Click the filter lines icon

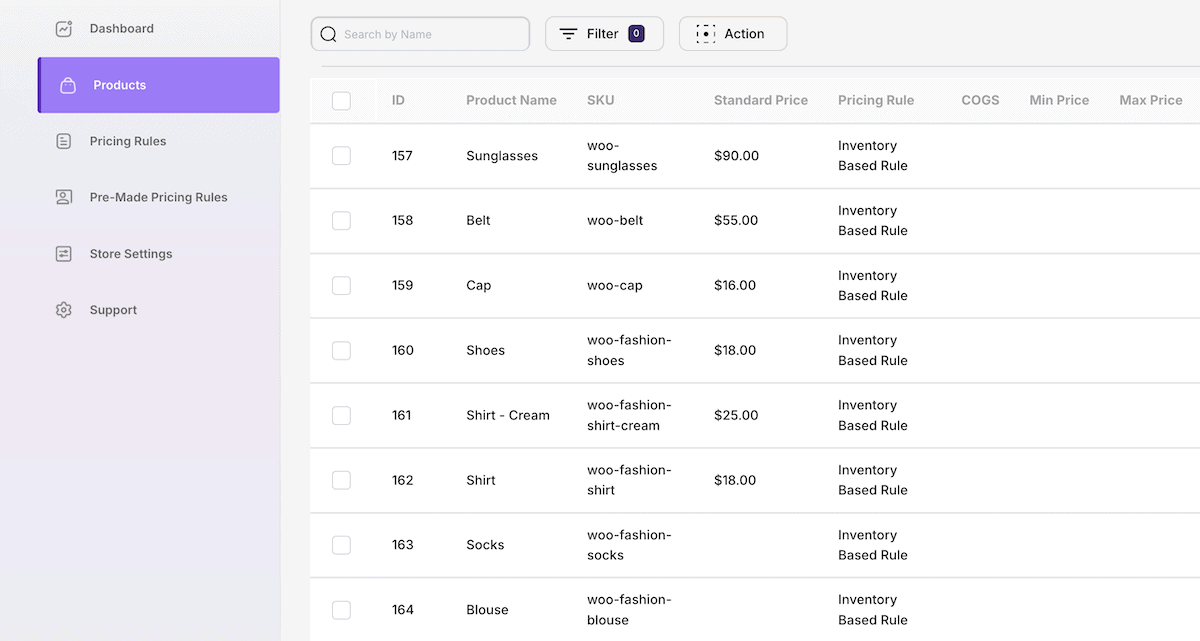(x=568, y=34)
